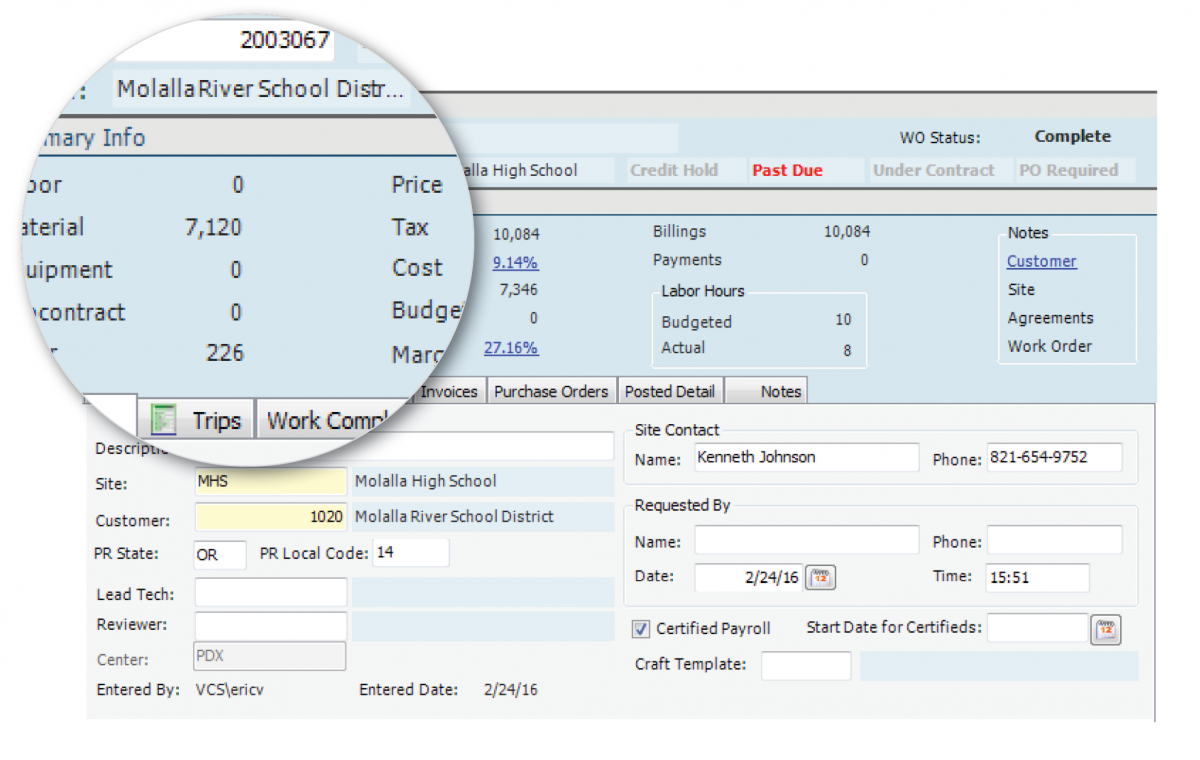Select the Payments label
This screenshot has width=1200, height=760.
click(x=687, y=260)
